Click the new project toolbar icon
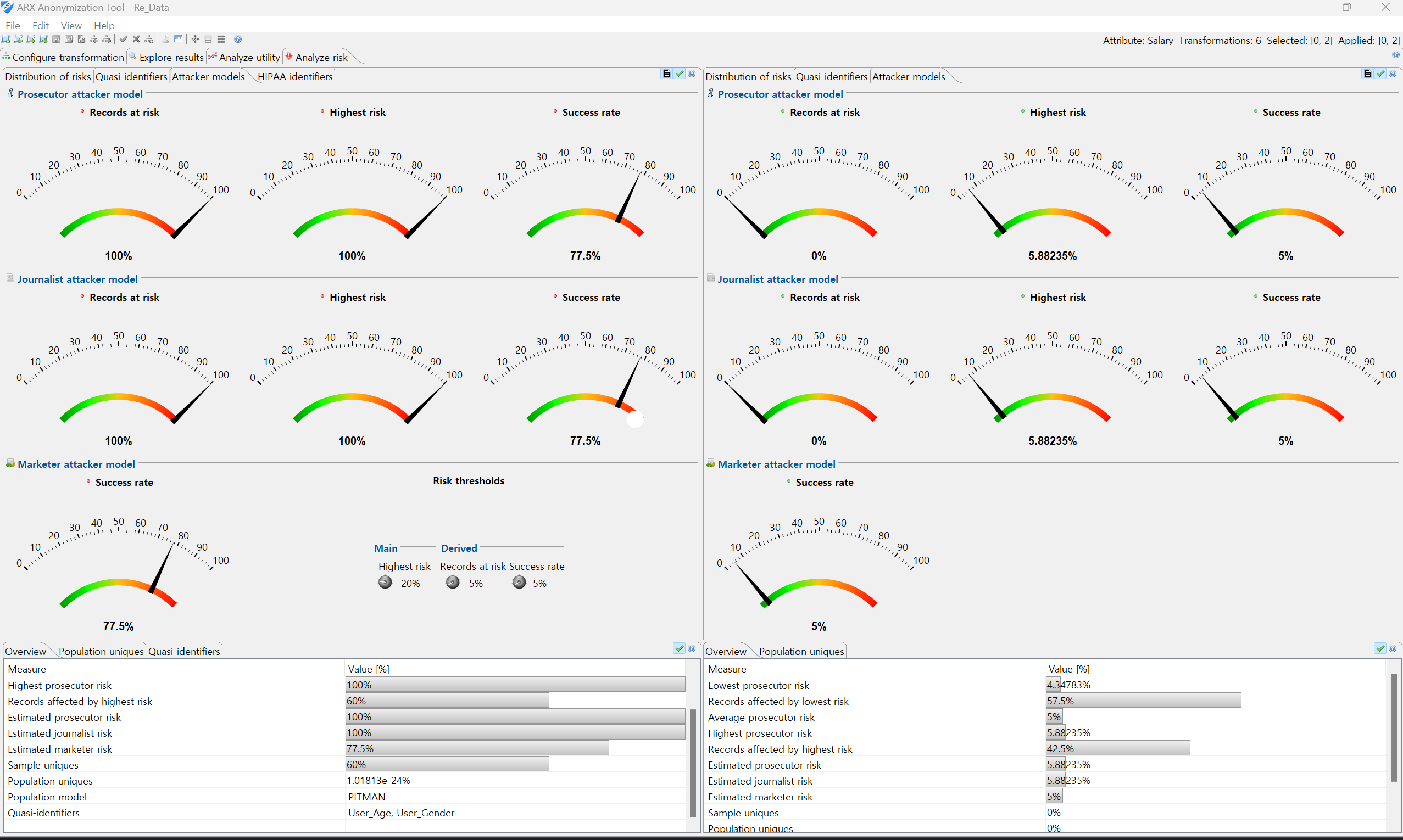This screenshot has width=1403, height=840. (5, 40)
